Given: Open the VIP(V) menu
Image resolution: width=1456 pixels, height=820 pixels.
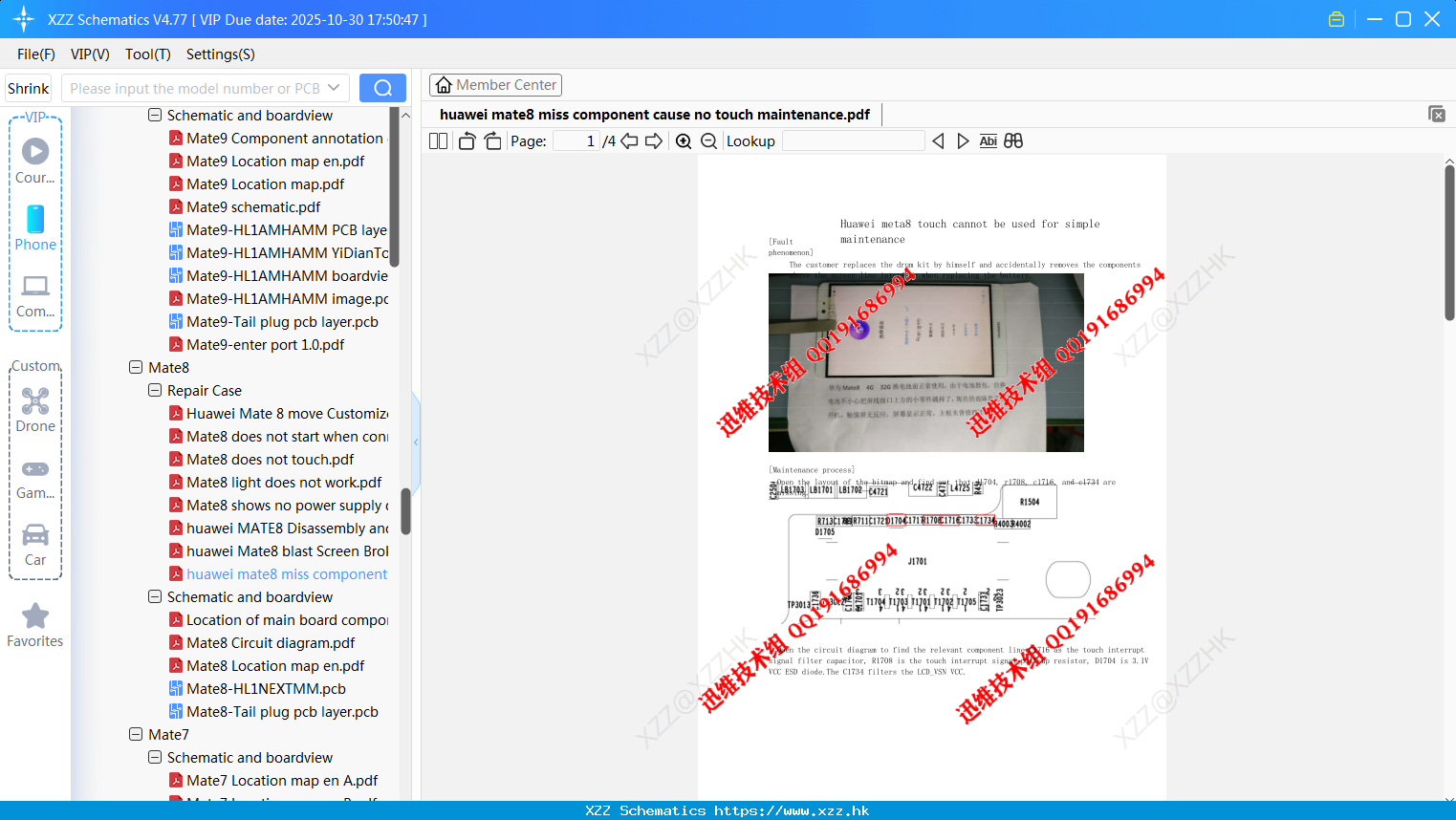Looking at the screenshot, I should (90, 54).
